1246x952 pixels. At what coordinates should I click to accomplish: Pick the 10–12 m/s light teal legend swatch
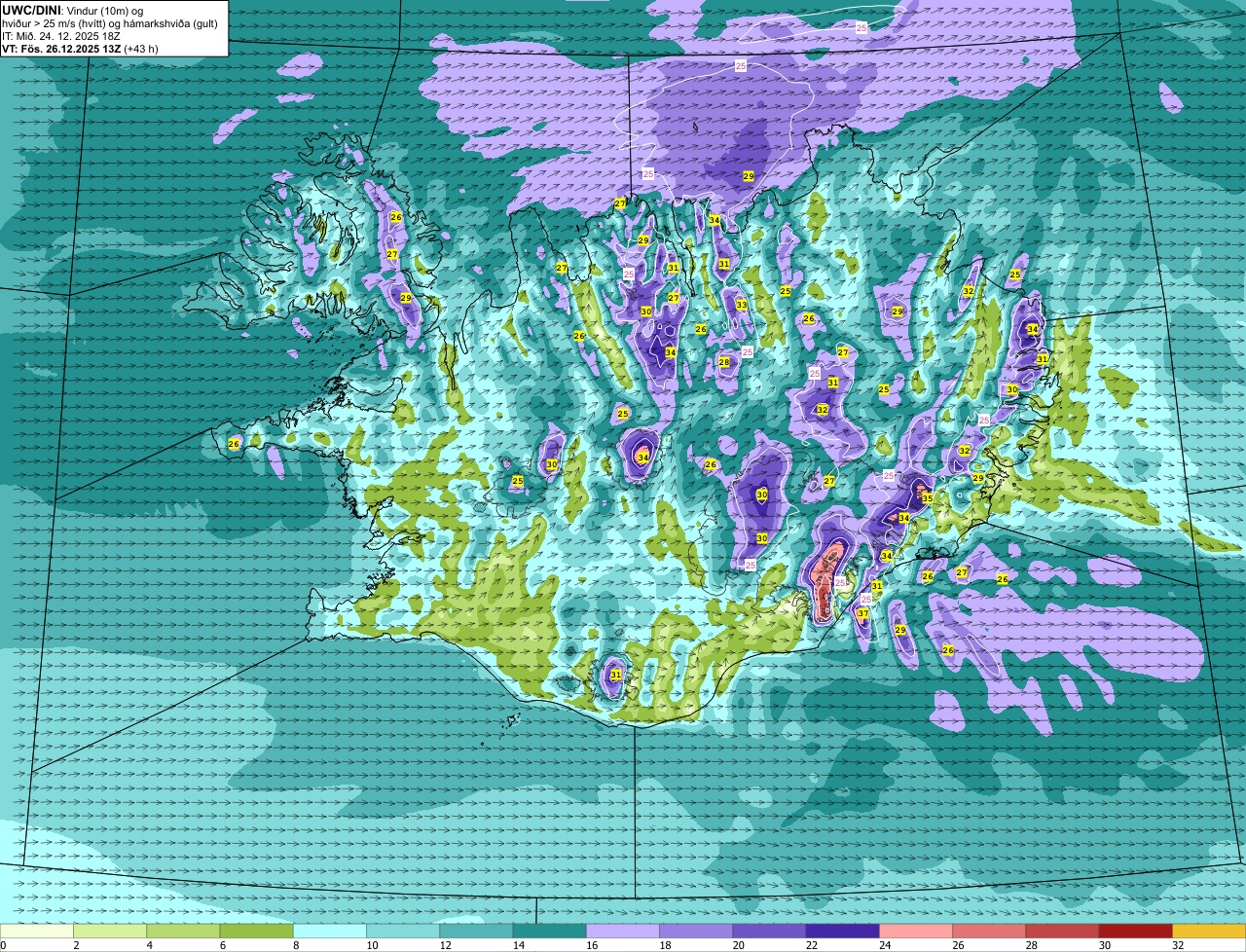[403, 931]
